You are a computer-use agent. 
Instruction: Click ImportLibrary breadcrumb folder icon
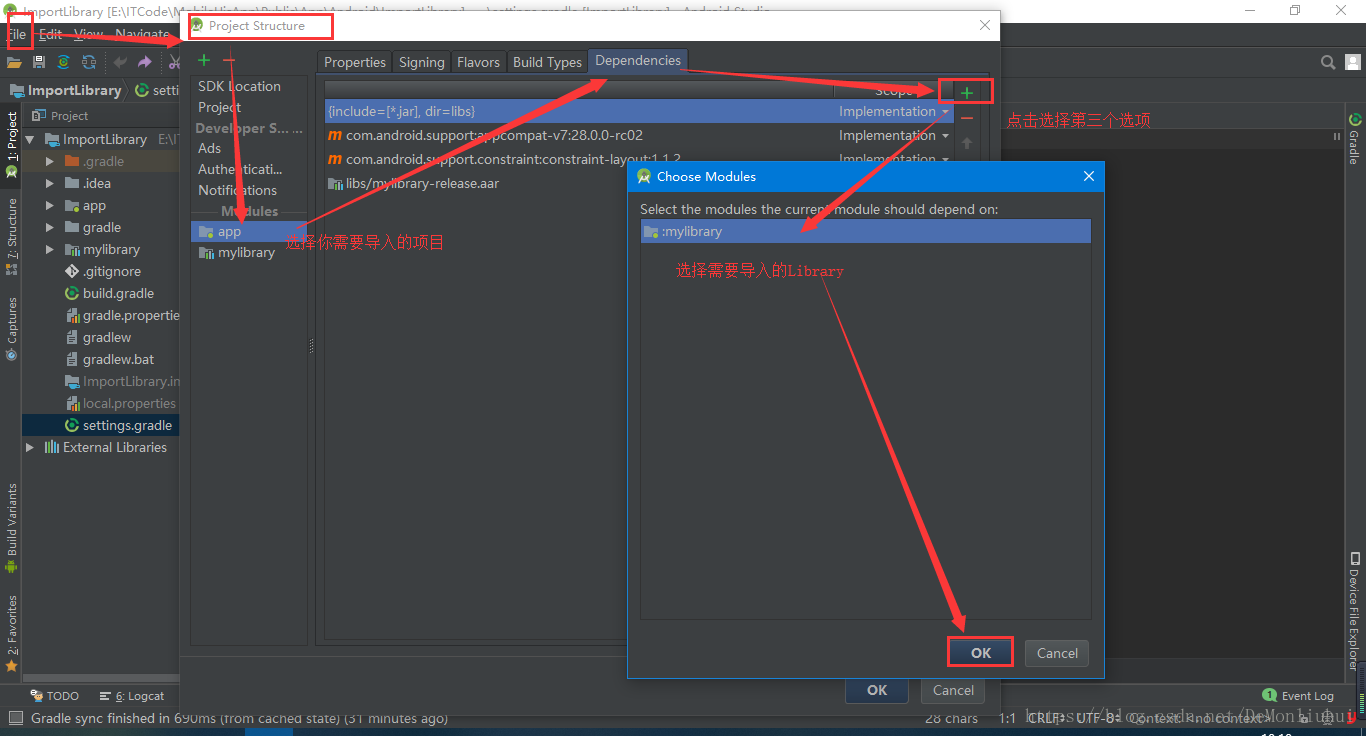point(16,90)
